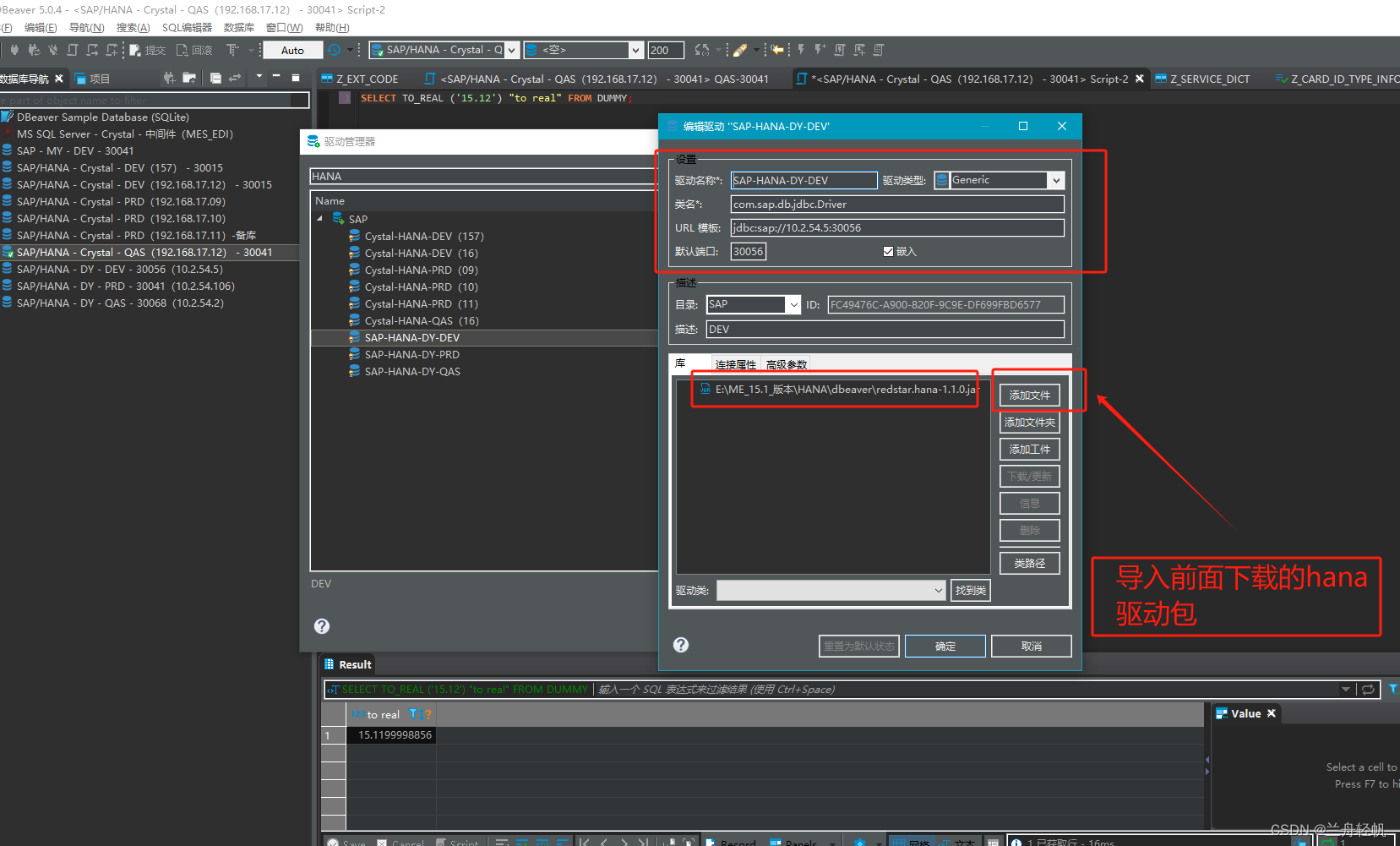
Task: Click 取消 in the edit driver dialog
Action: [x=1031, y=646]
